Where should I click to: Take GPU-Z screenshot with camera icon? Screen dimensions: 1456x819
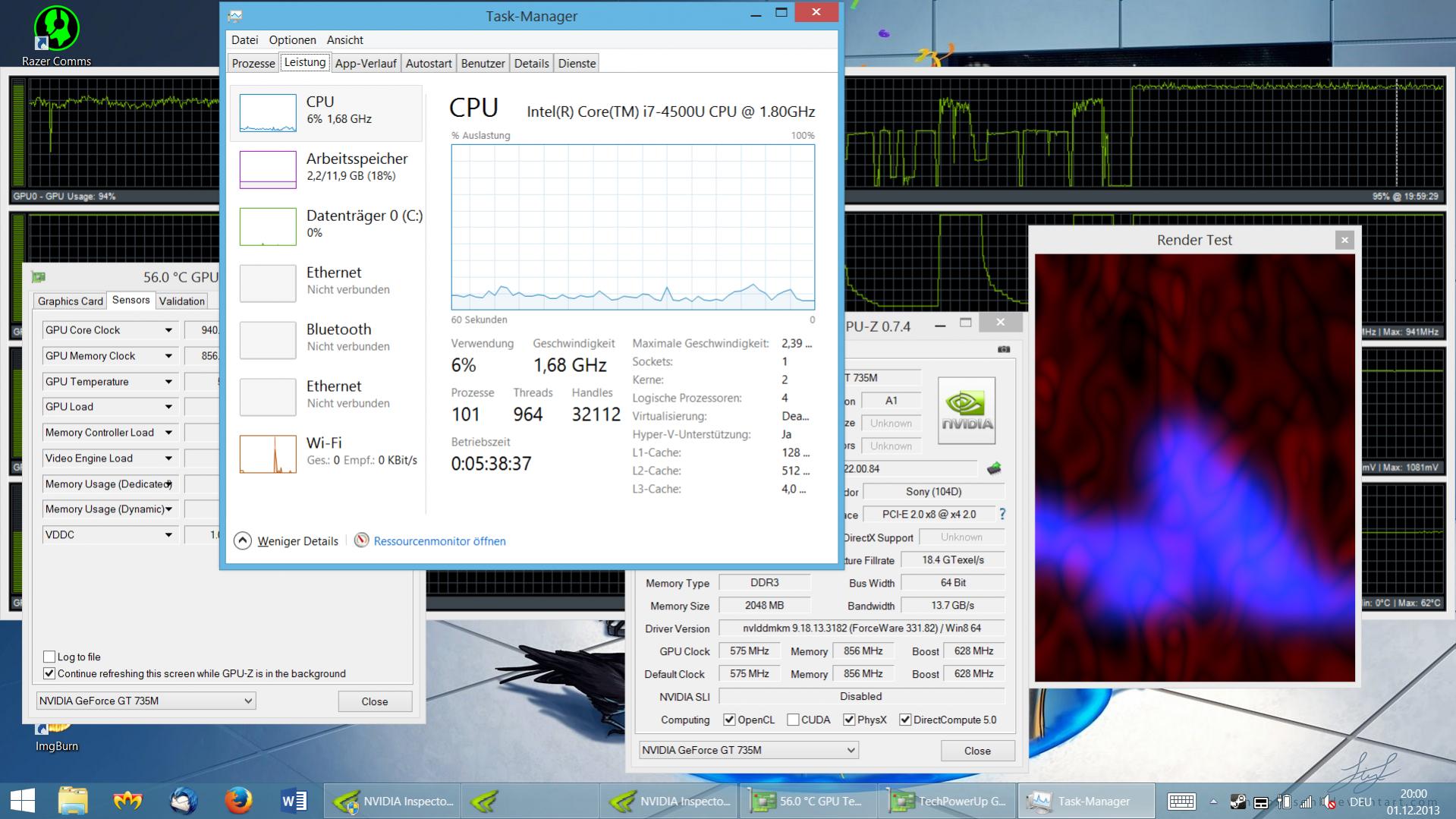point(1004,349)
